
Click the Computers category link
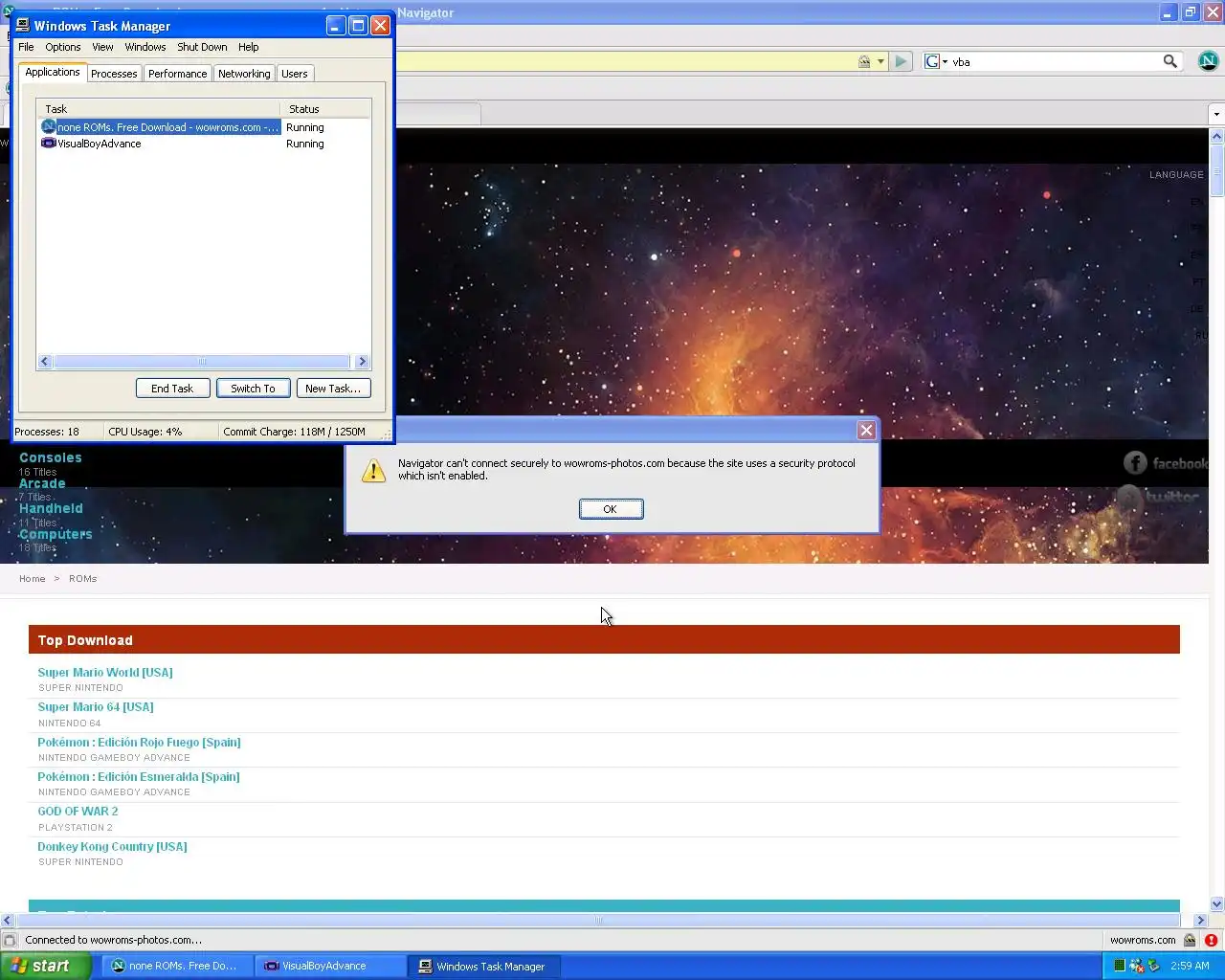coord(56,534)
